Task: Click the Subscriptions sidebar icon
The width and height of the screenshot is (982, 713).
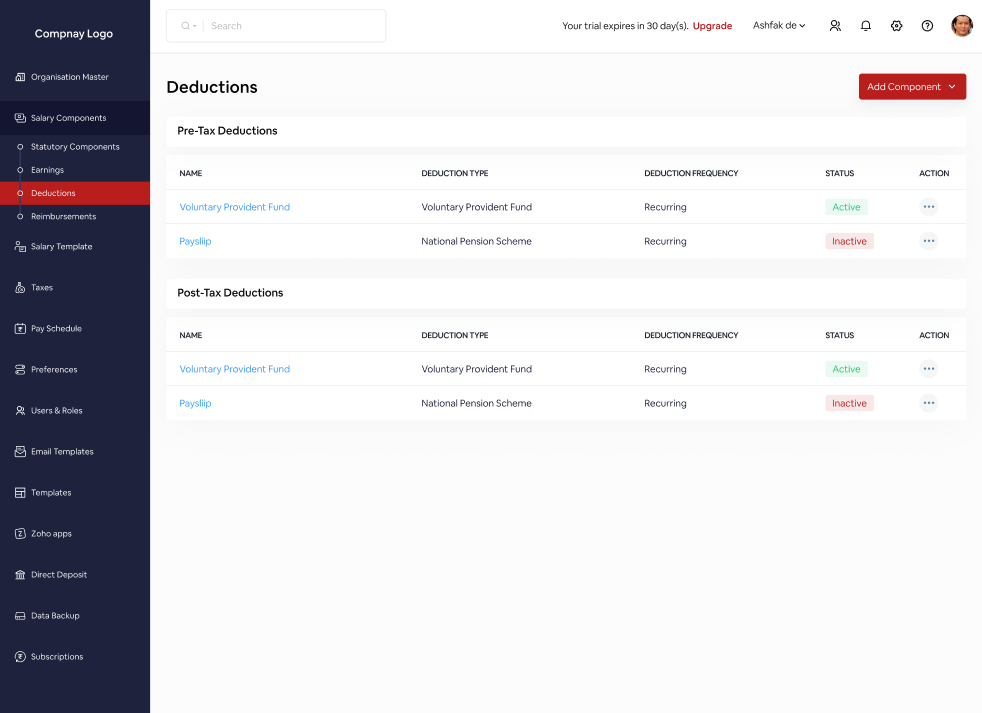Action: (x=20, y=657)
